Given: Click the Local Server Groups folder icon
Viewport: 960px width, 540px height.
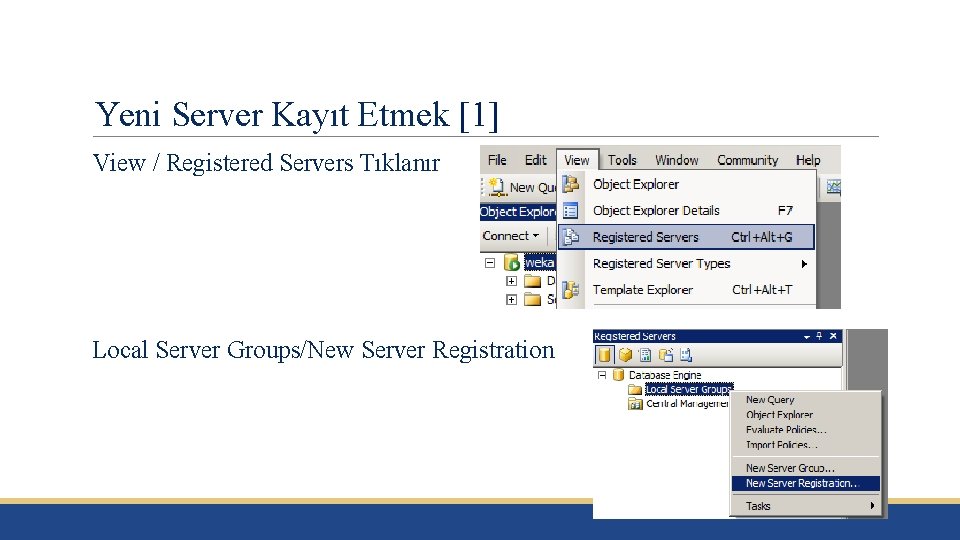Looking at the screenshot, I should pos(635,389).
